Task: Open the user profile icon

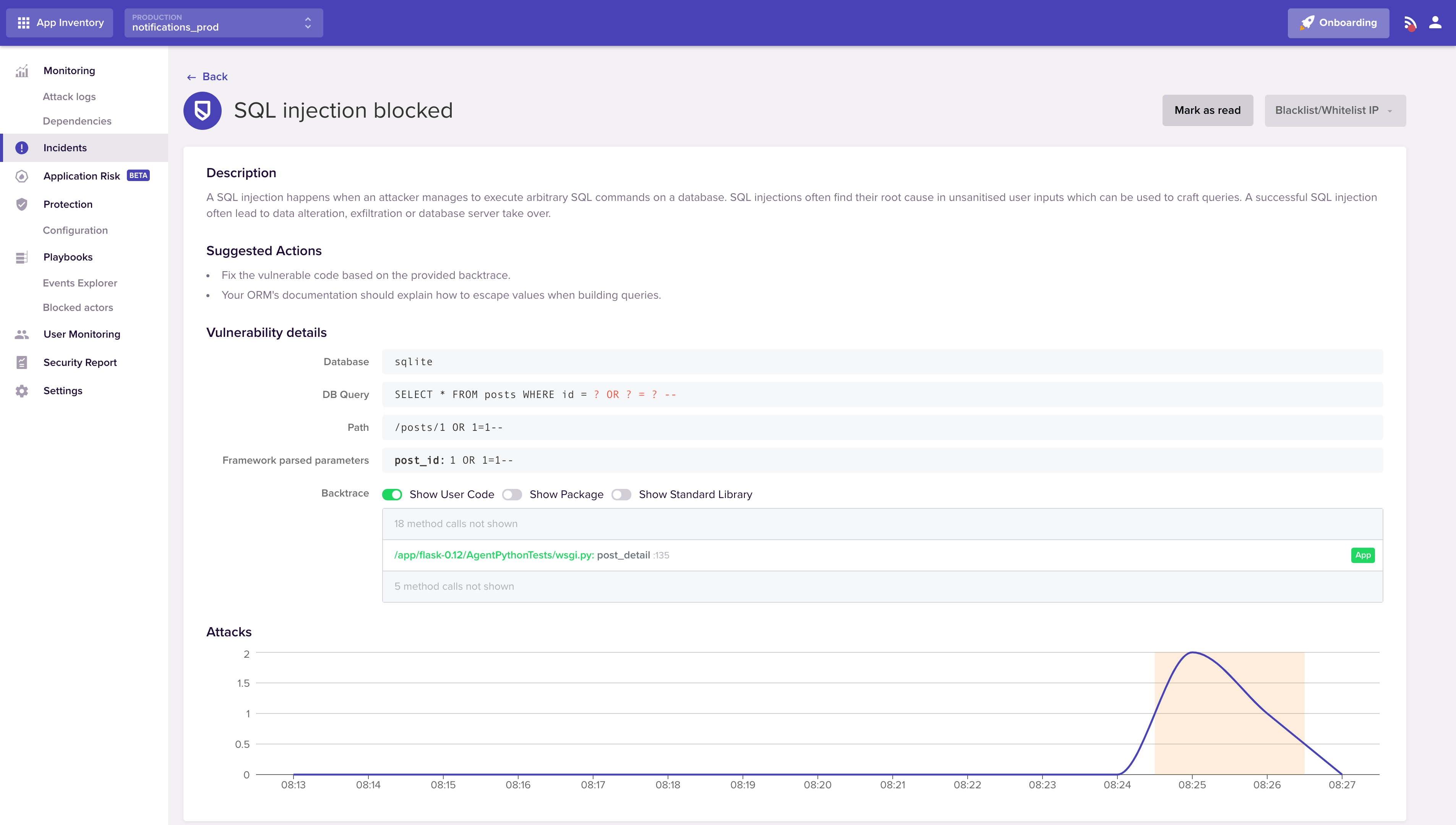Action: point(1435,23)
